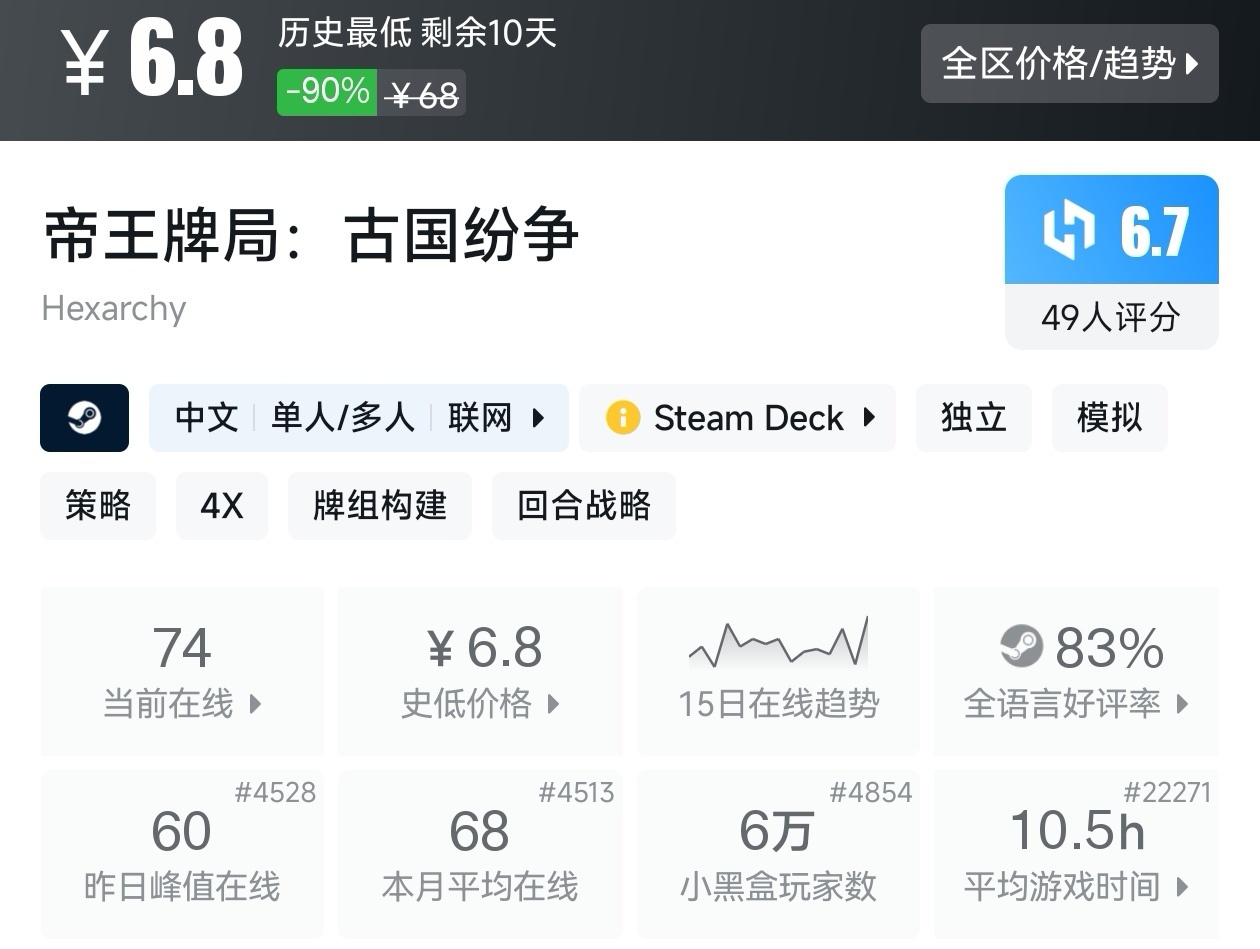Select the 独立 tag

[973, 418]
